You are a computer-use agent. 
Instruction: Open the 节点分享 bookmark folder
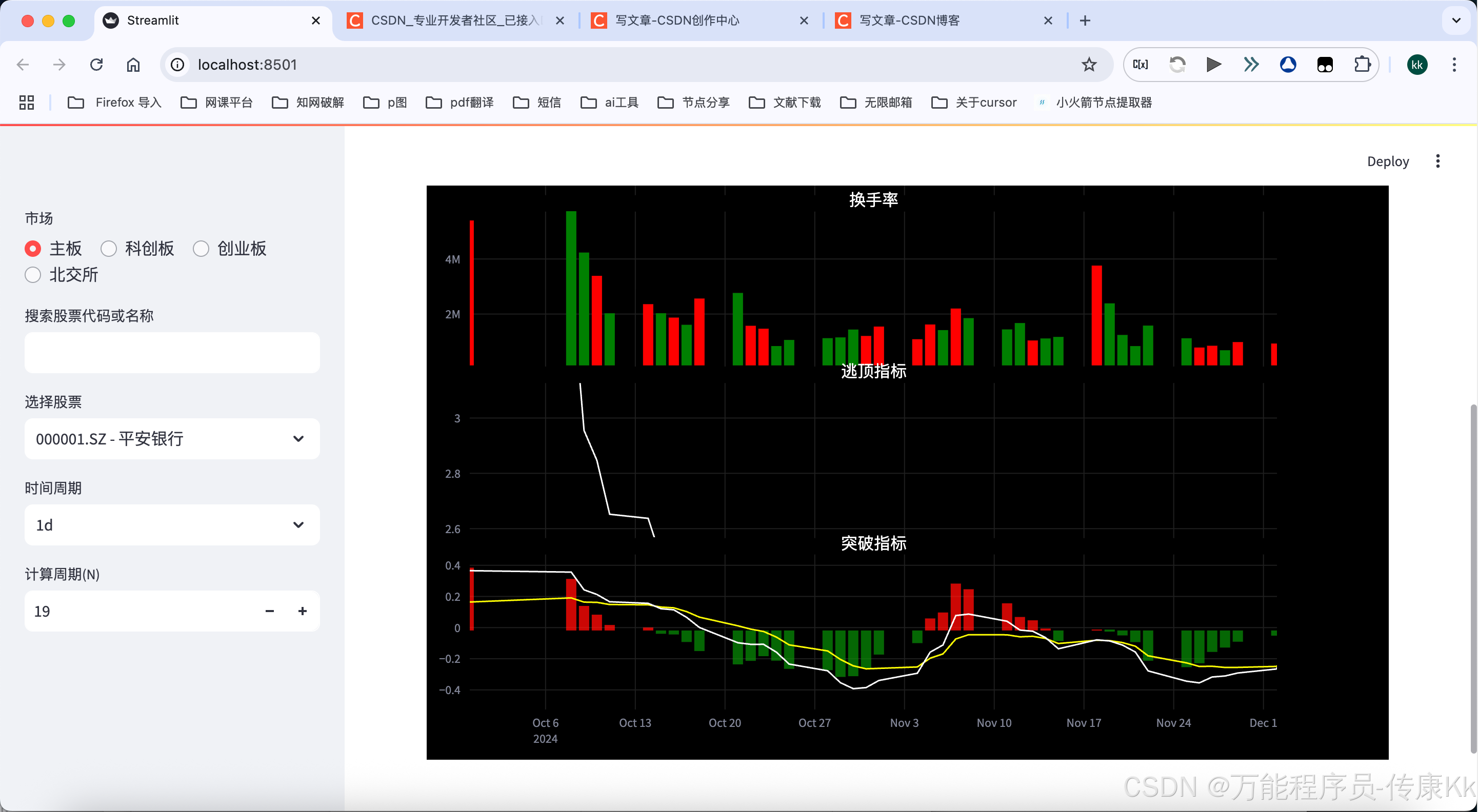(694, 103)
